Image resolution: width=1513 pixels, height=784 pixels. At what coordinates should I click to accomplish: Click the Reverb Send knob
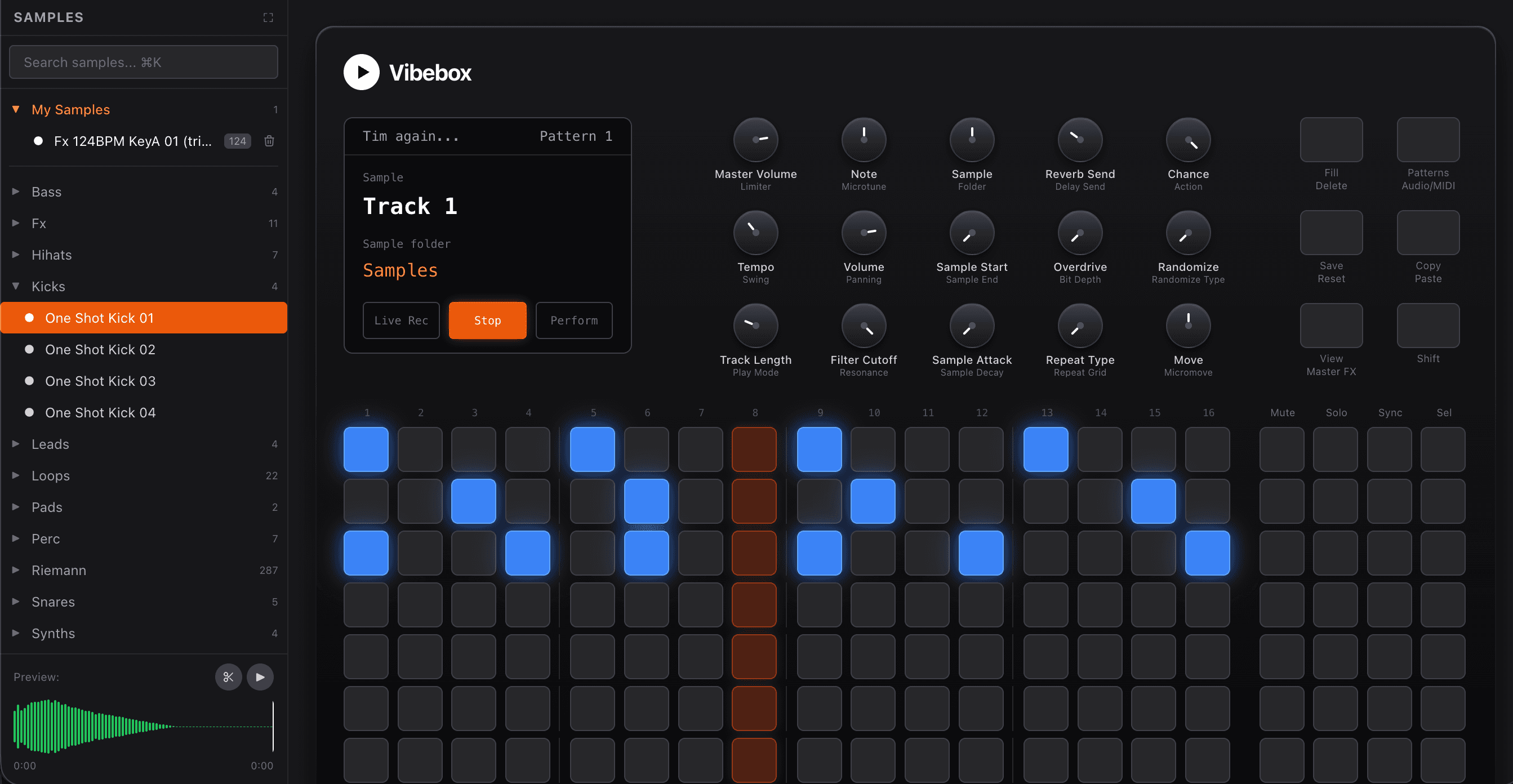pyautogui.click(x=1079, y=140)
